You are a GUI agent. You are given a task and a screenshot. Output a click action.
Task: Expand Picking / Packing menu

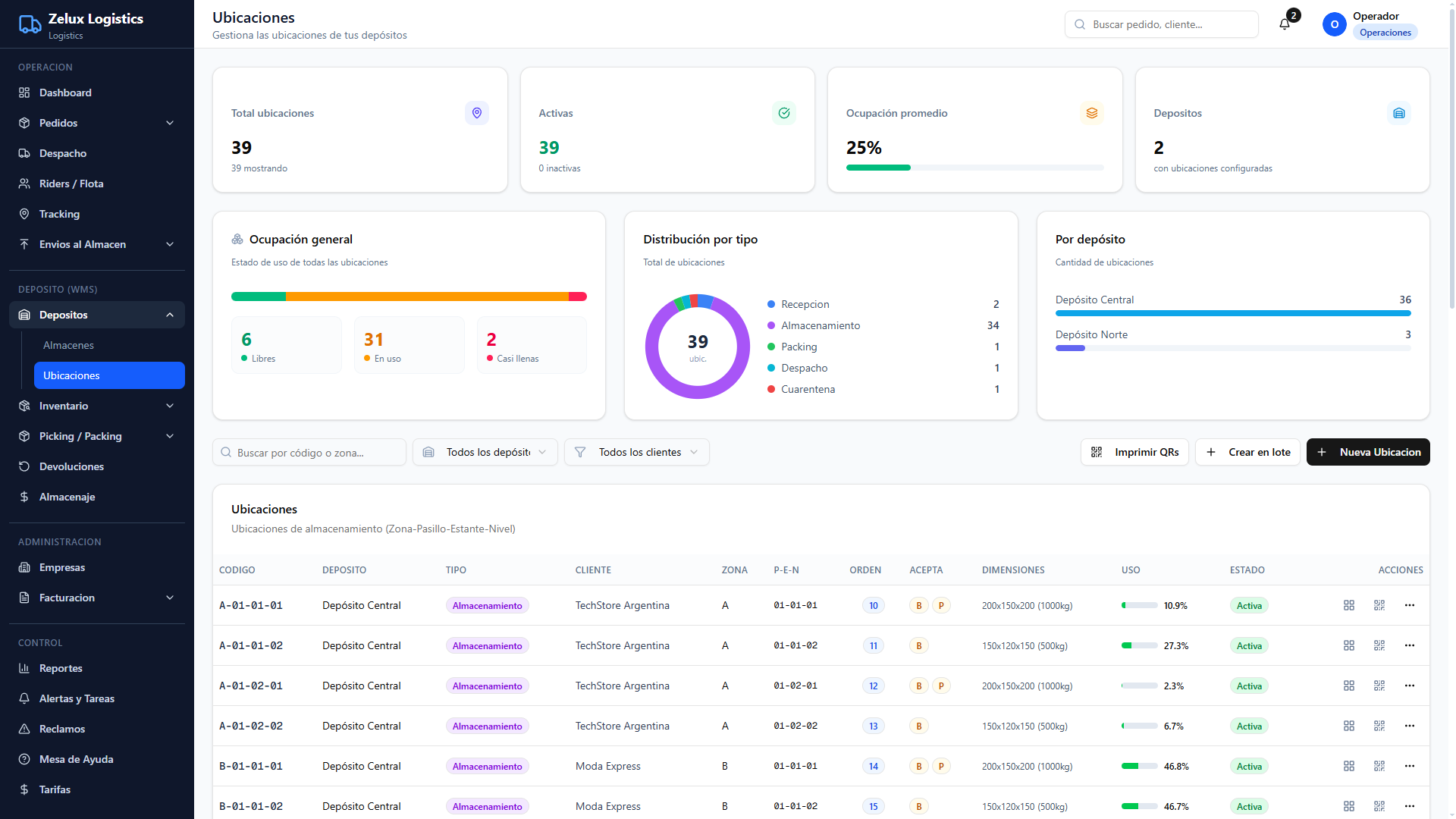97,436
